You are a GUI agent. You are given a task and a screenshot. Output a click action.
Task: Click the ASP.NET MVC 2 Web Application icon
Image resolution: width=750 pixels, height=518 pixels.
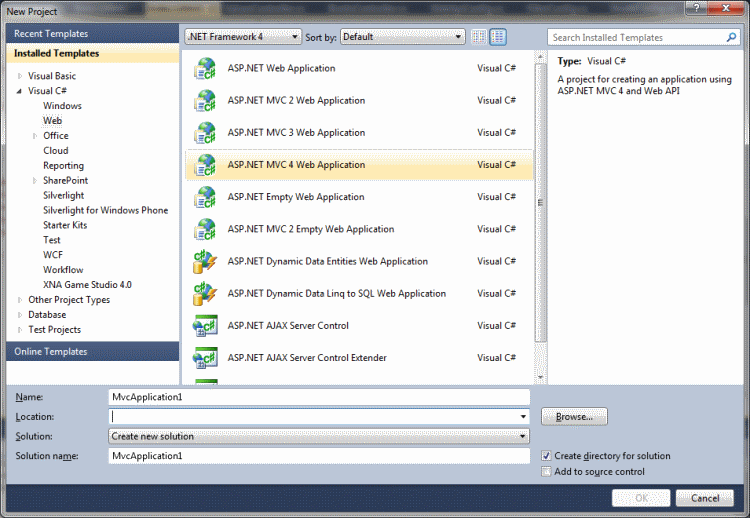coord(205,100)
